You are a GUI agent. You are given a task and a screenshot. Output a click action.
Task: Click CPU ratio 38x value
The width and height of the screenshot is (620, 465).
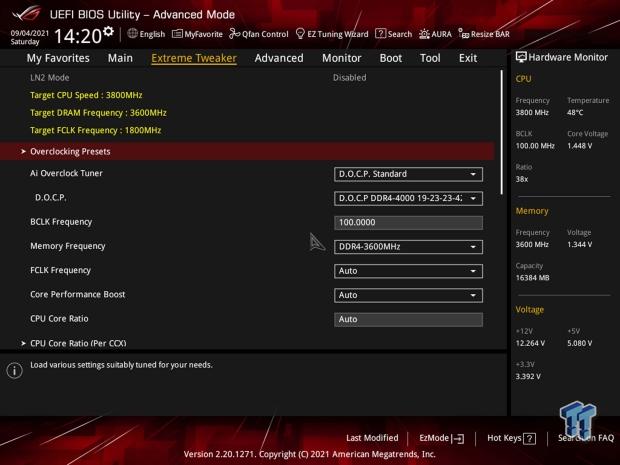click(x=522, y=179)
